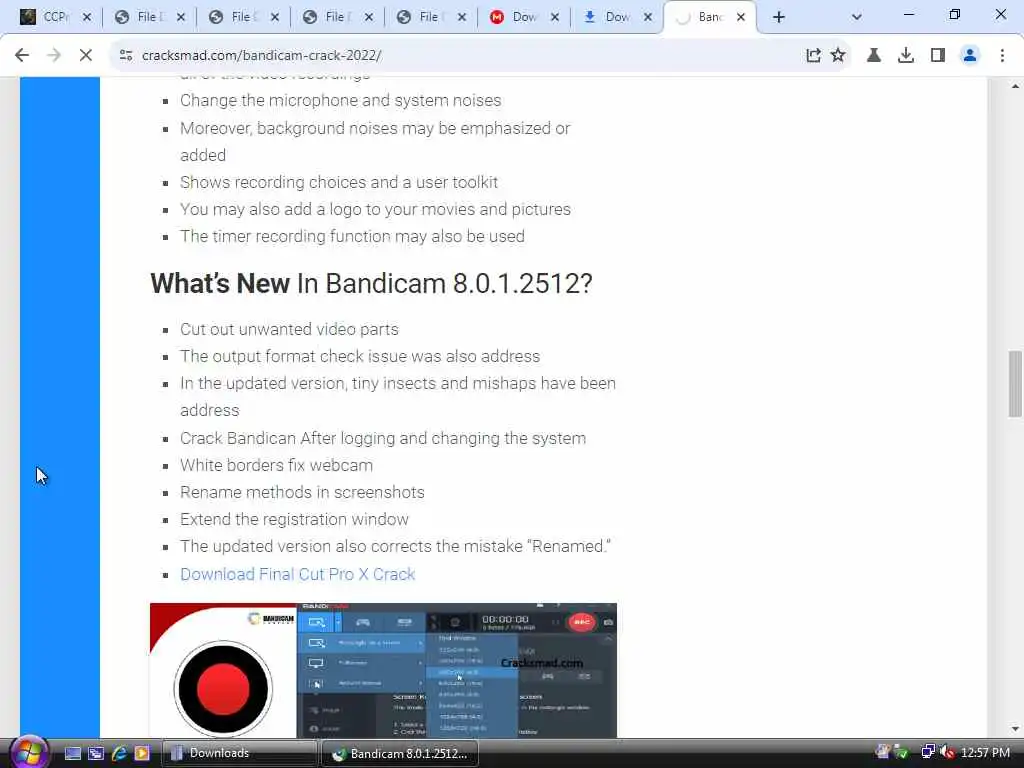Click scrollbar up arrow
The height and width of the screenshot is (768, 1024).
point(1015,86)
